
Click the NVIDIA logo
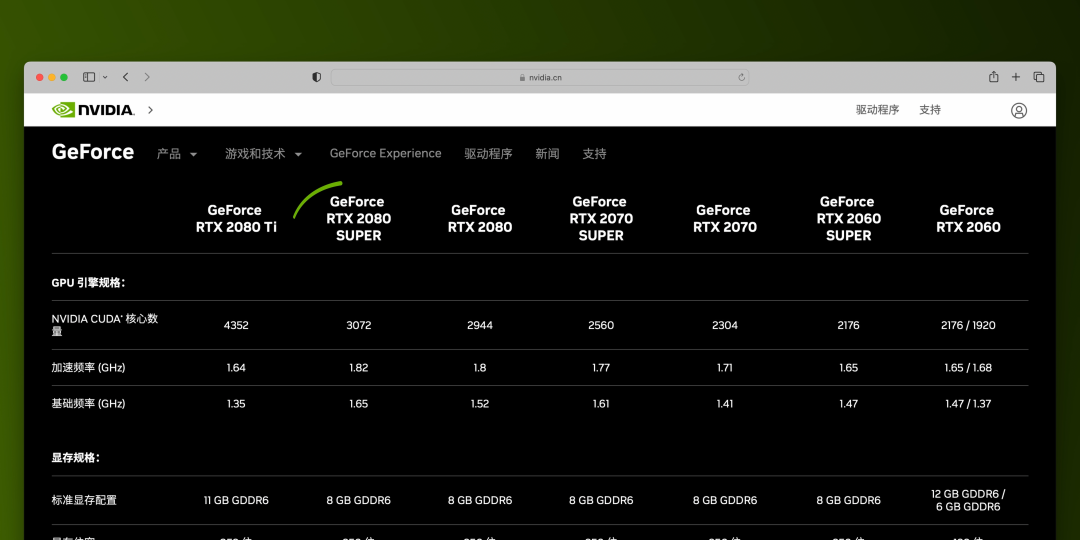pos(93,110)
